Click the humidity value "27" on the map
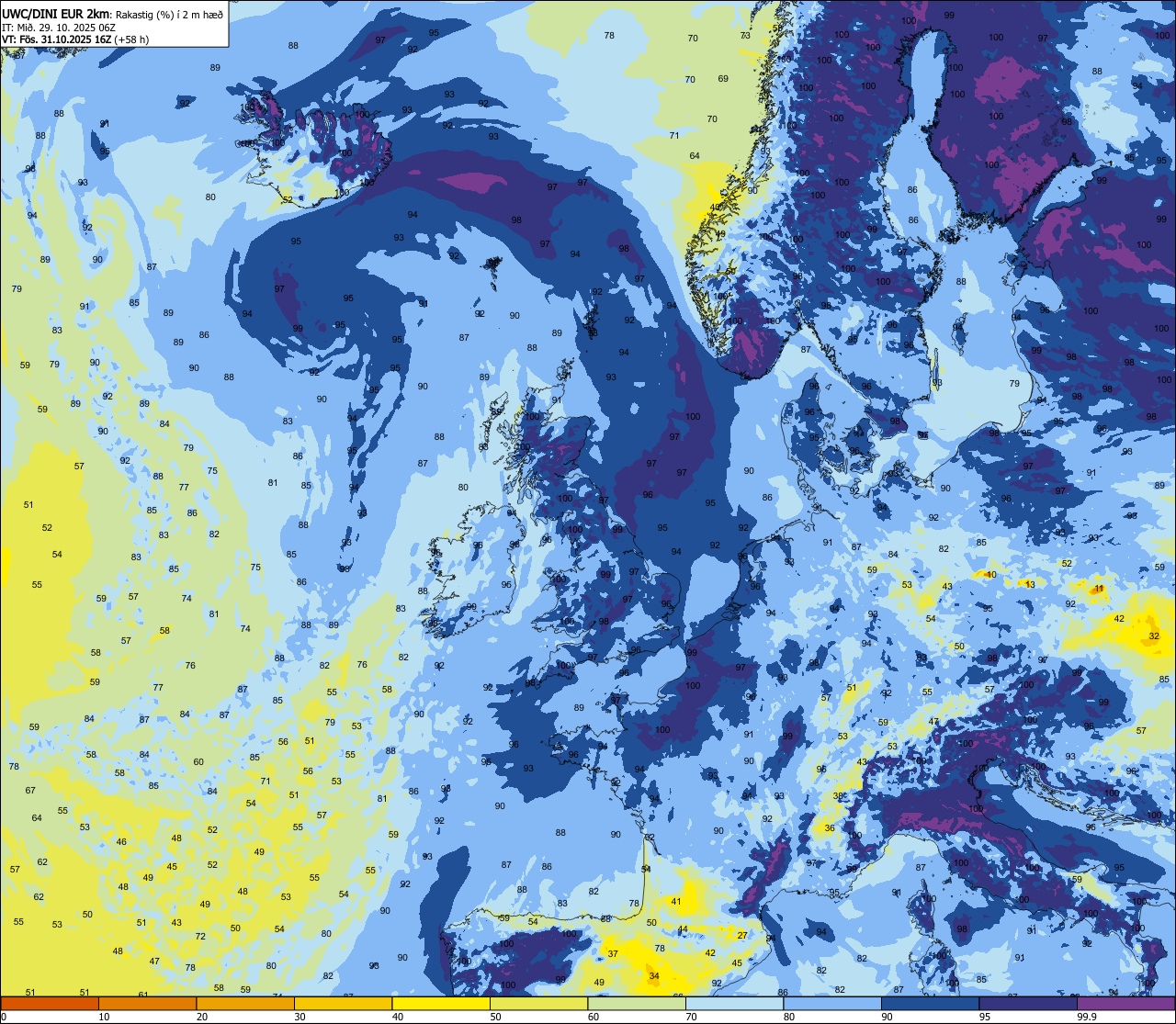The image size is (1176, 1024). click(x=742, y=935)
